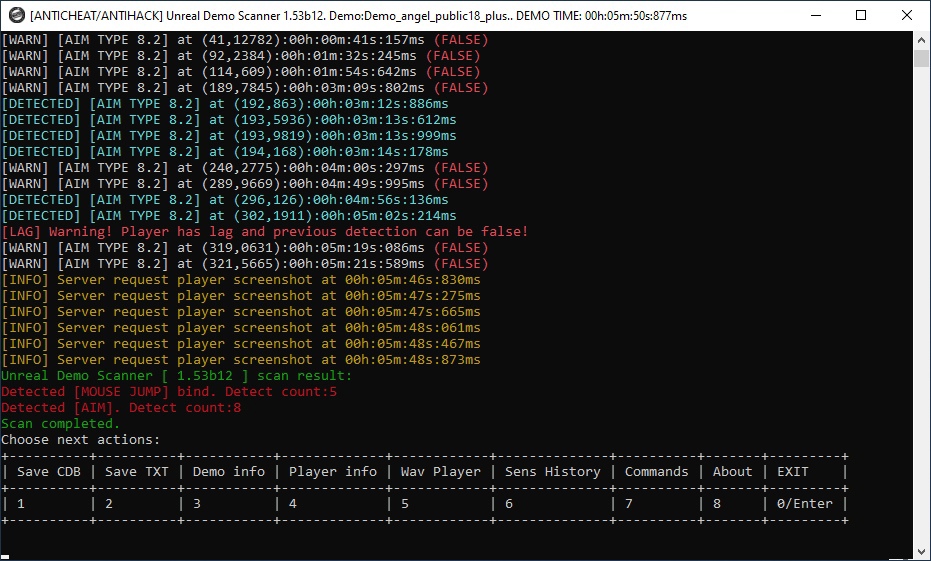931x561 pixels.
Task: Click the DETECTED line at 00h:05m:02s:214ms
Action: (229, 216)
